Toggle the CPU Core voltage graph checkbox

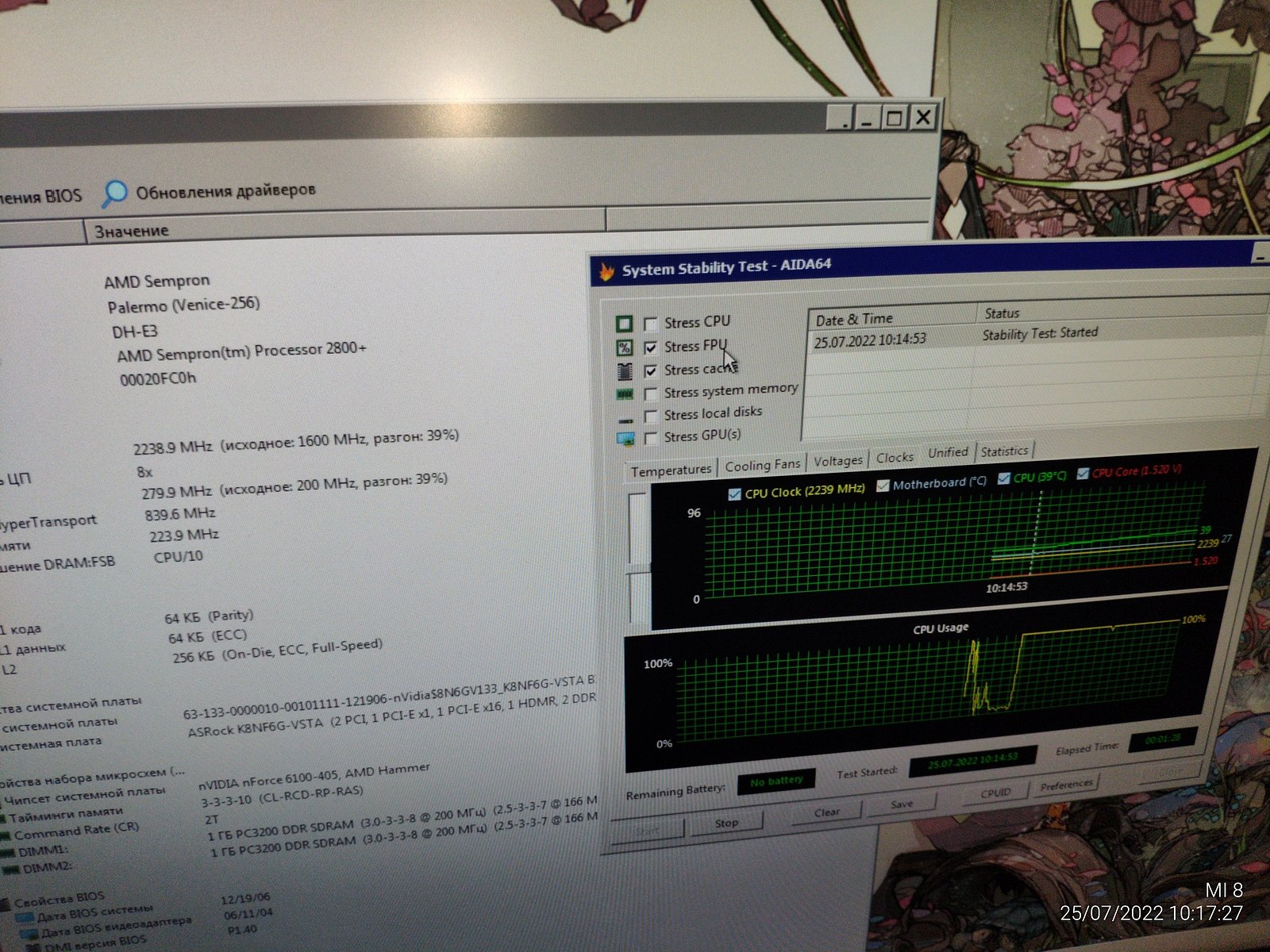click(1083, 474)
